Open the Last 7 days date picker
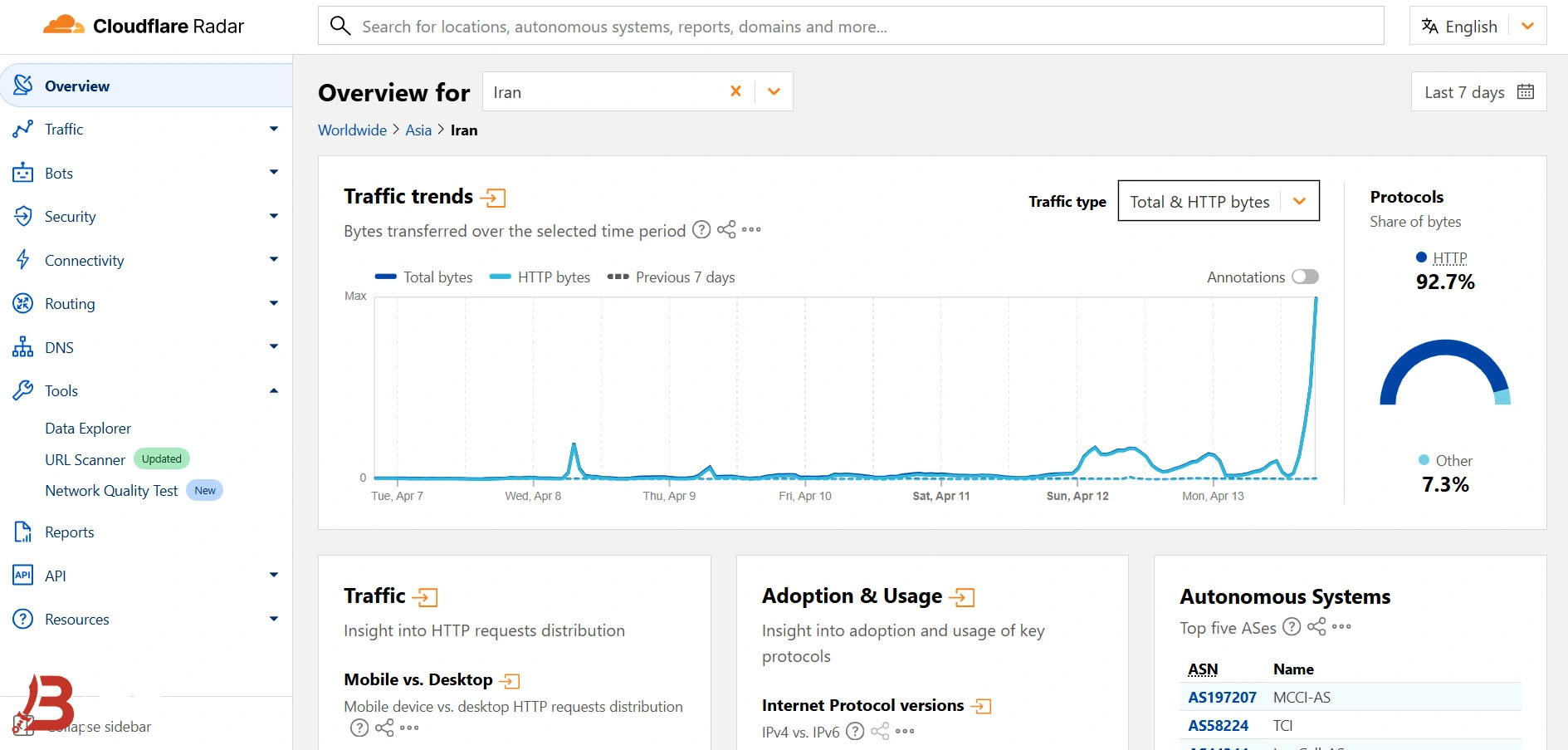This screenshot has height=750, width=1568. click(1478, 91)
